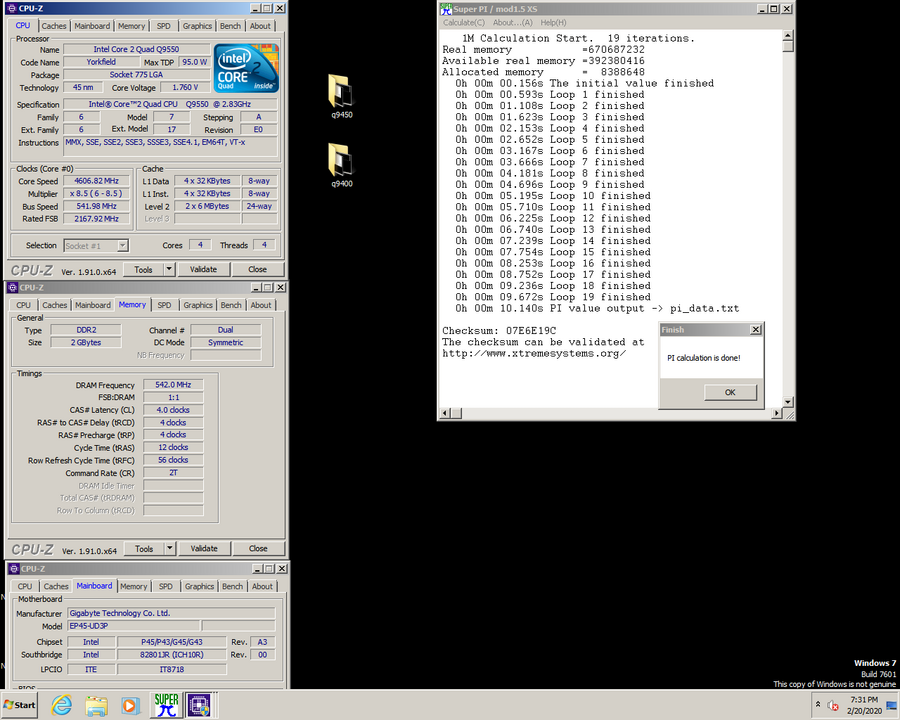Click the Bus Speed value 541.98 MHz

coord(96,206)
